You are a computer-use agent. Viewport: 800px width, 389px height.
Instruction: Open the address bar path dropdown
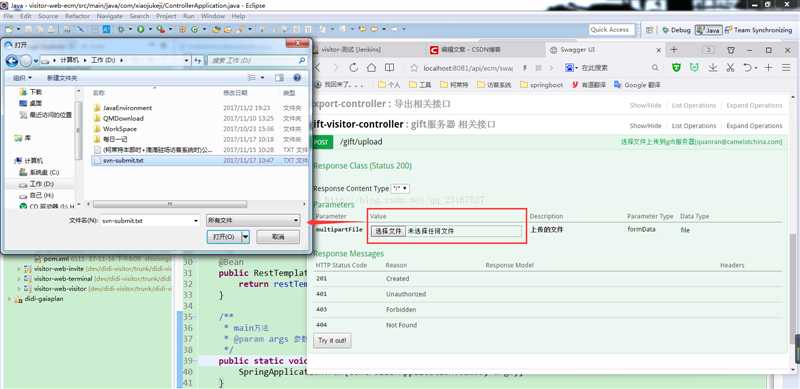187,60
